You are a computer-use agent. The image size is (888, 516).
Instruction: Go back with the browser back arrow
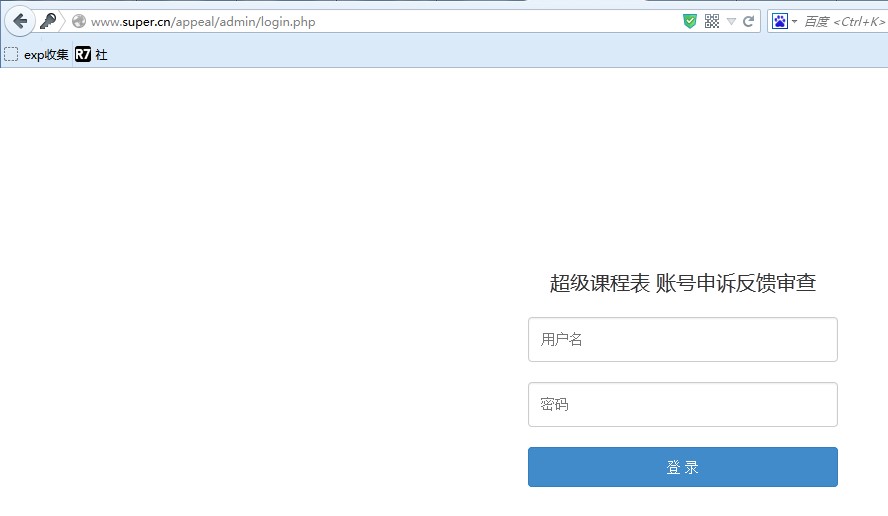(20, 22)
